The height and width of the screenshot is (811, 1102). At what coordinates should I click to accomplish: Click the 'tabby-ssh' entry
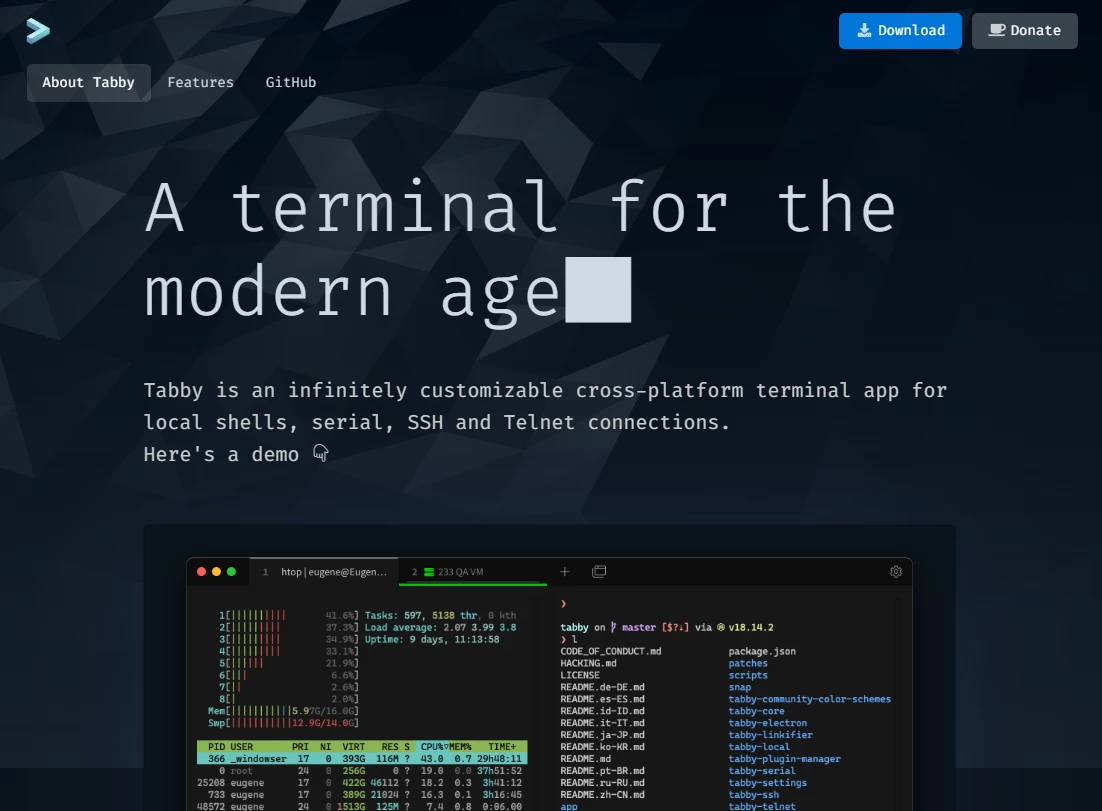[x=753, y=795]
